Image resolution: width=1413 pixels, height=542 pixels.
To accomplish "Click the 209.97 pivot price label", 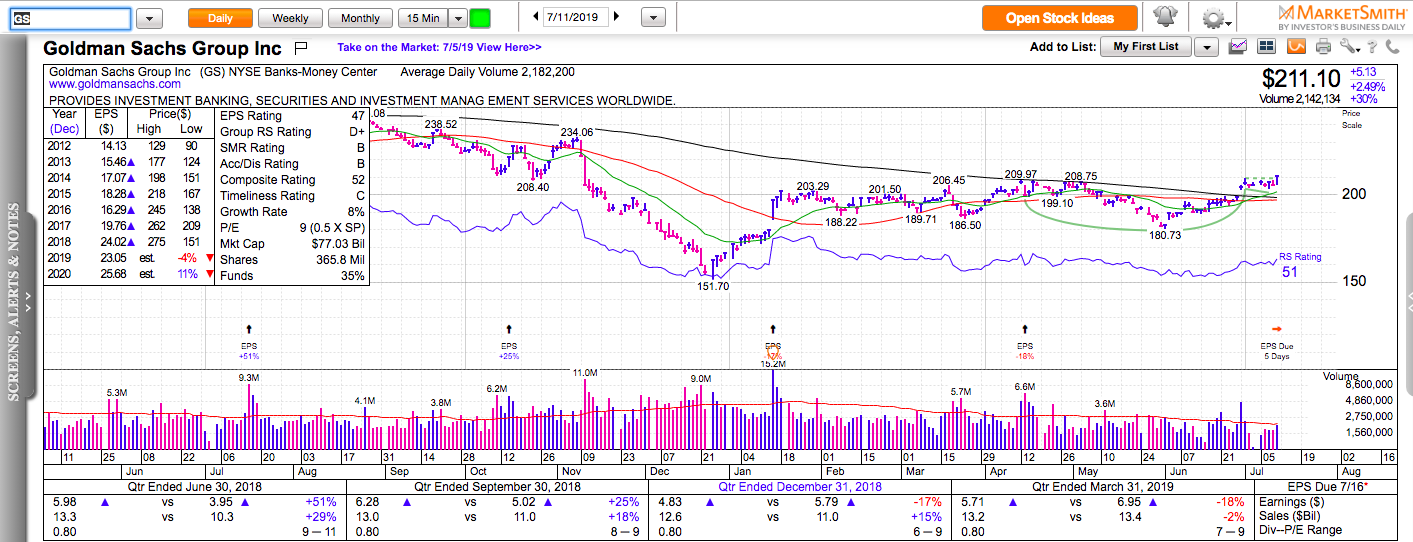I will (x=1021, y=174).
